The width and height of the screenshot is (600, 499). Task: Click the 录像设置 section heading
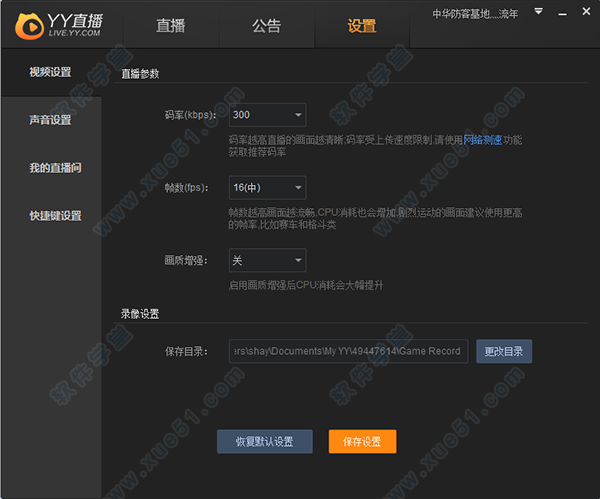140,314
